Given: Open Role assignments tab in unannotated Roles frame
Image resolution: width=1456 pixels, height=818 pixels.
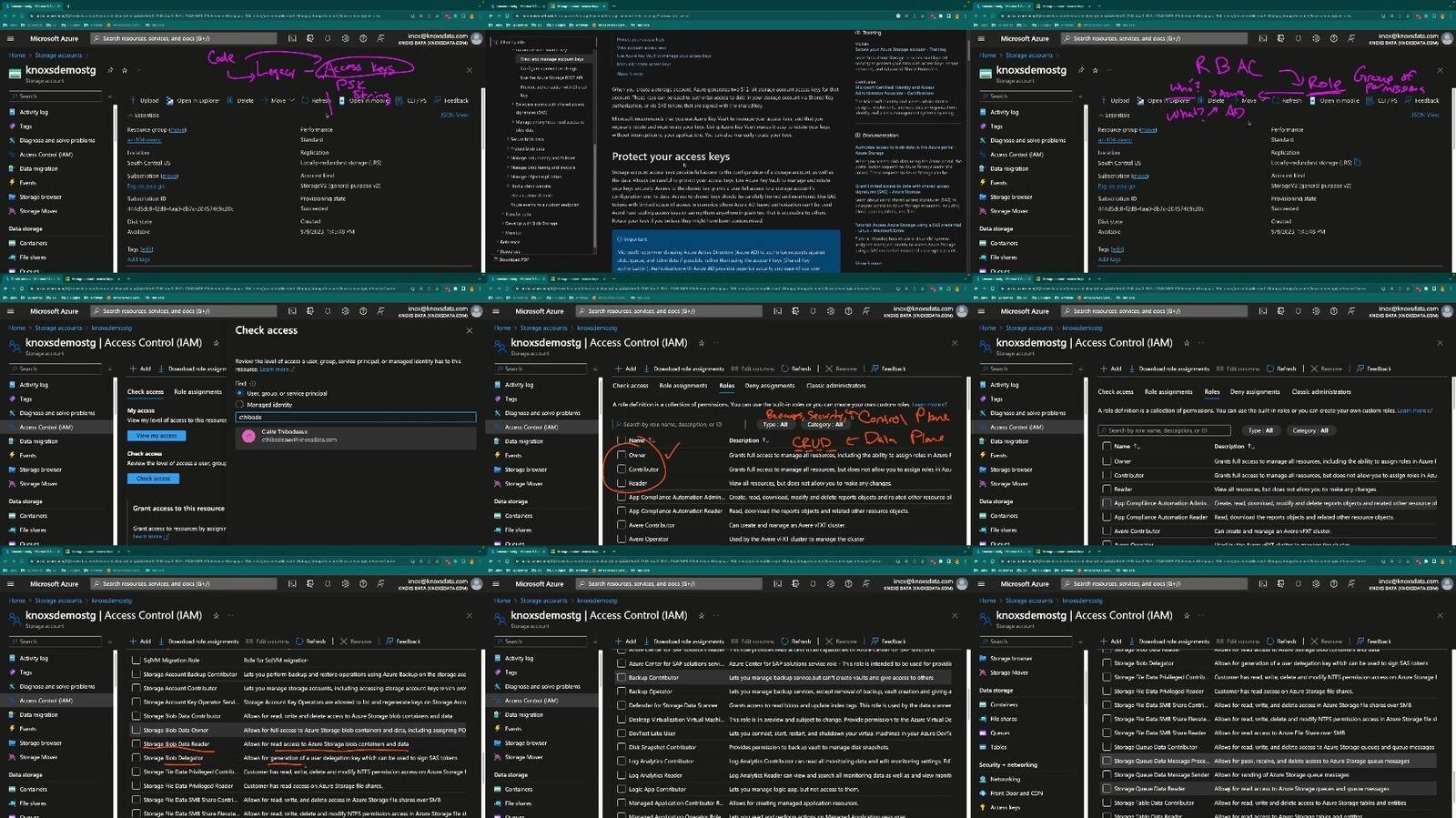Looking at the screenshot, I should (1168, 392).
